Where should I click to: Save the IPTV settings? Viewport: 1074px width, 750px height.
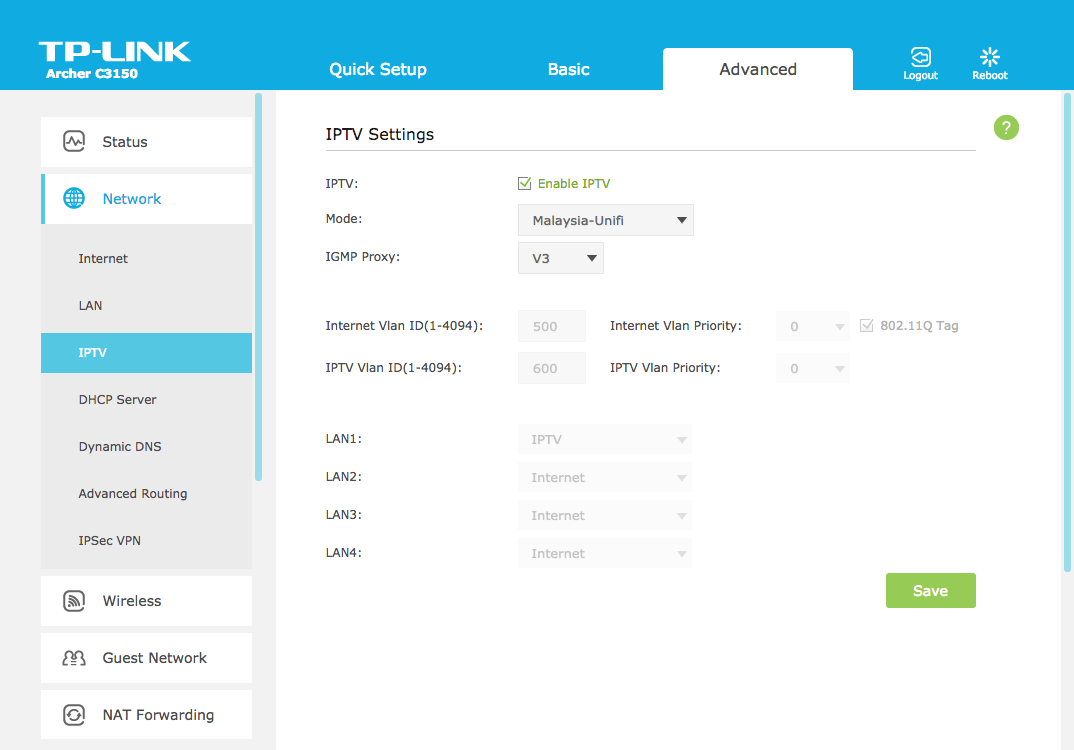(930, 591)
